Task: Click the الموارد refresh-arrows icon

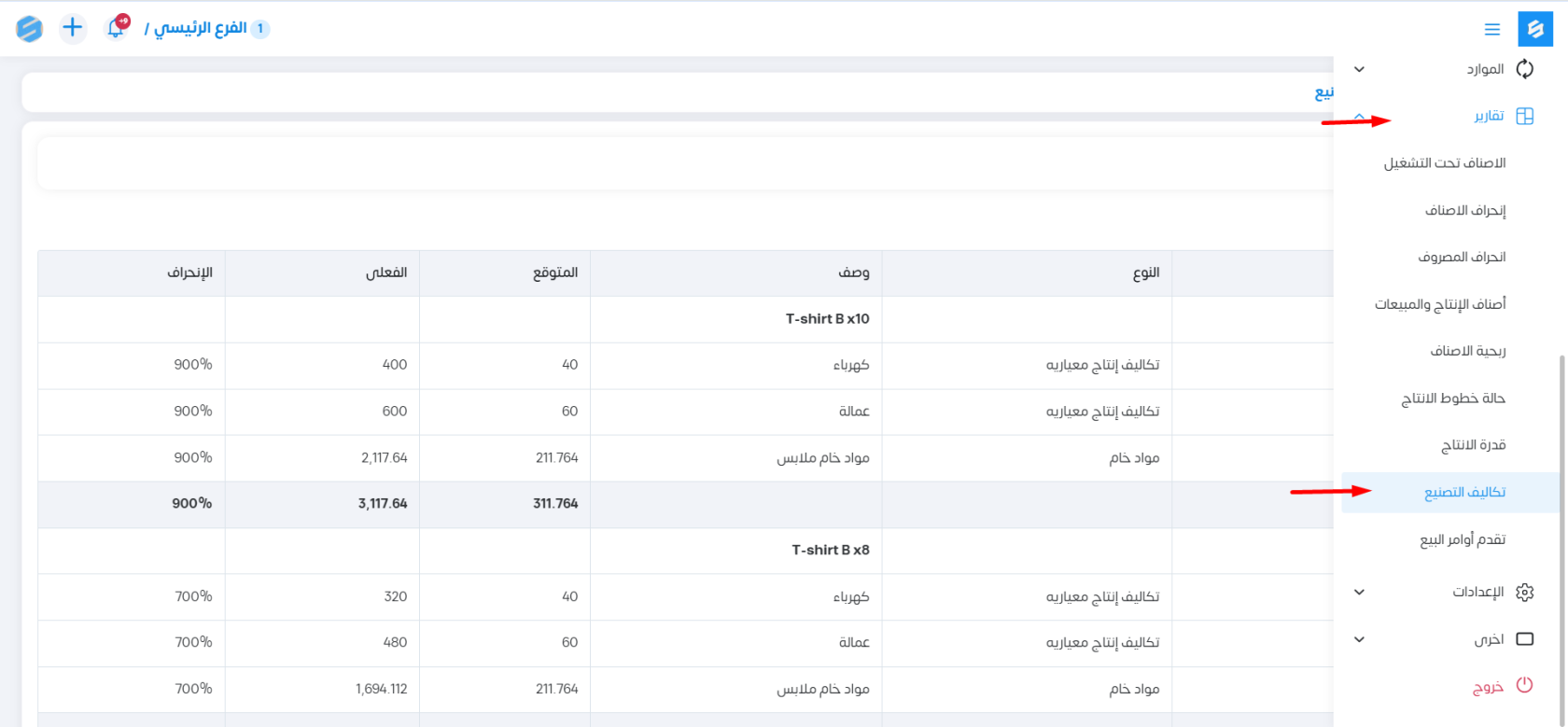Action: coord(1525,69)
